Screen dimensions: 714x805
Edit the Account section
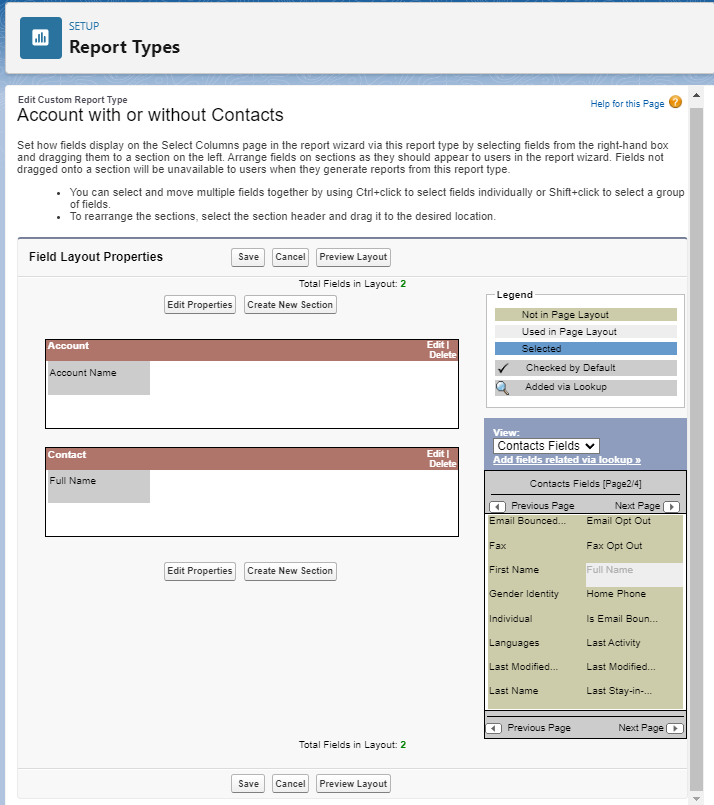[x=435, y=345]
